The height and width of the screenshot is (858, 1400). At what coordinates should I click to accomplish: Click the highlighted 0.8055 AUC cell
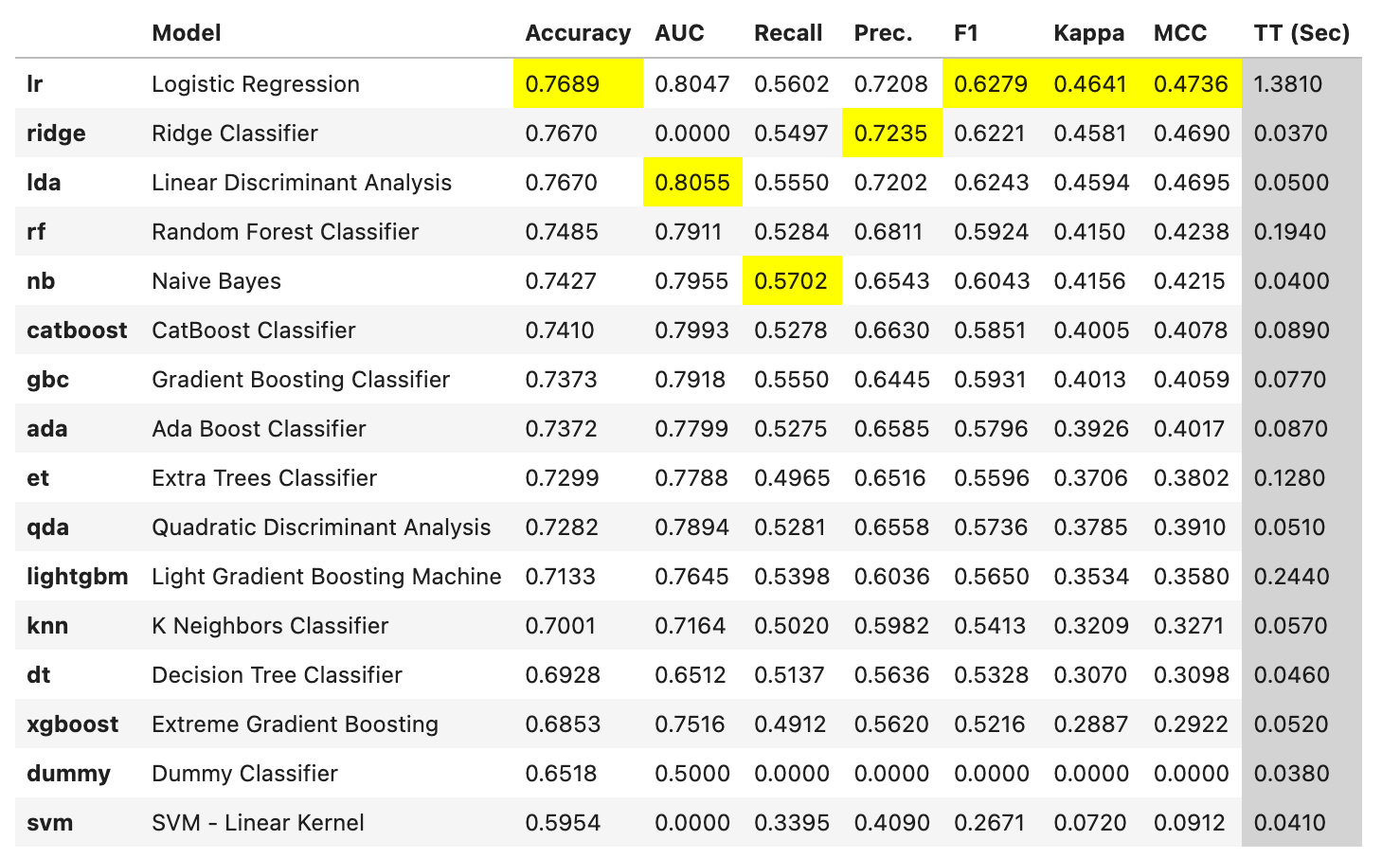692,183
